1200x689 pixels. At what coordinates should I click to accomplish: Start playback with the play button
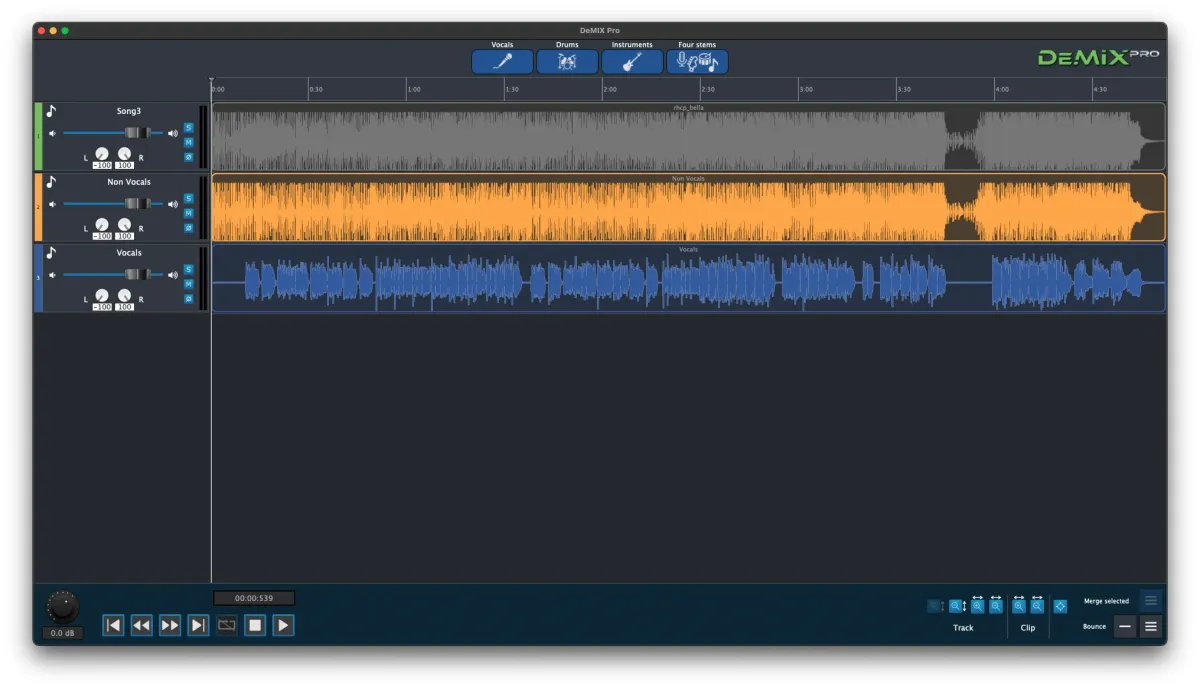(x=283, y=625)
